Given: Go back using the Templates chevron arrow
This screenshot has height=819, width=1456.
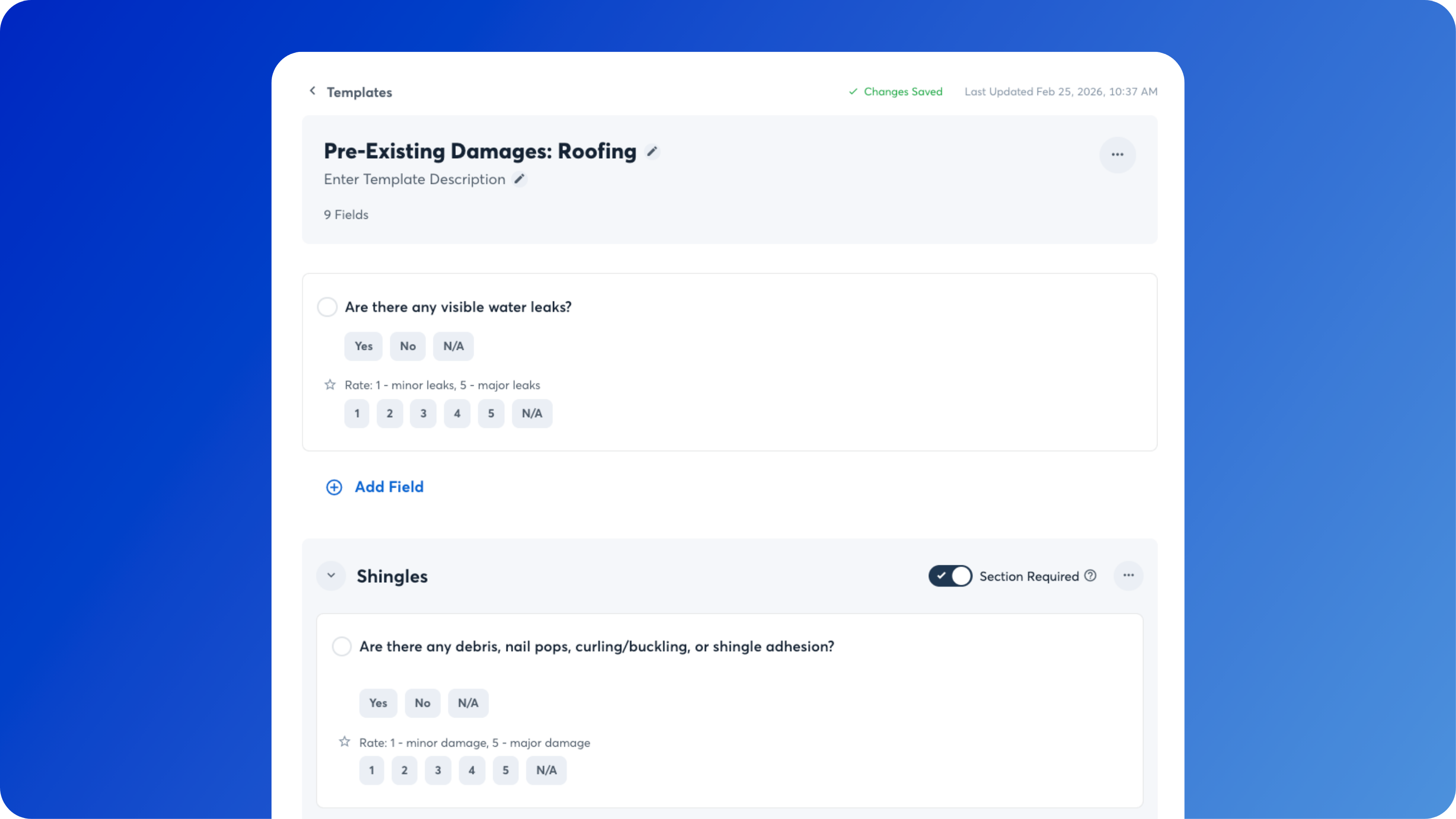Looking at the screenshot, I should coord(313,91).
